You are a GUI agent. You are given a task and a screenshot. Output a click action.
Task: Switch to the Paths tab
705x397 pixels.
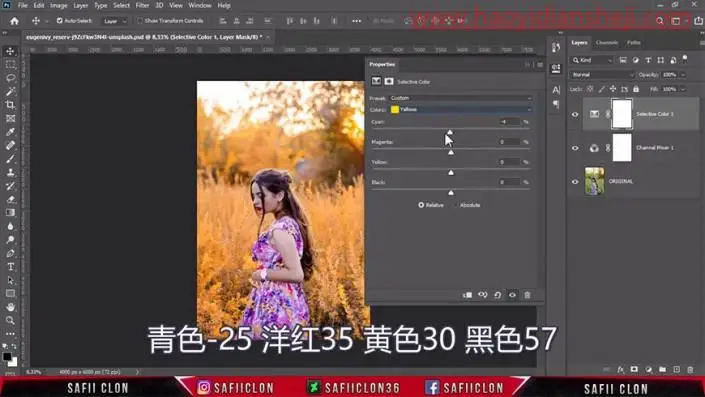point(634,43)
